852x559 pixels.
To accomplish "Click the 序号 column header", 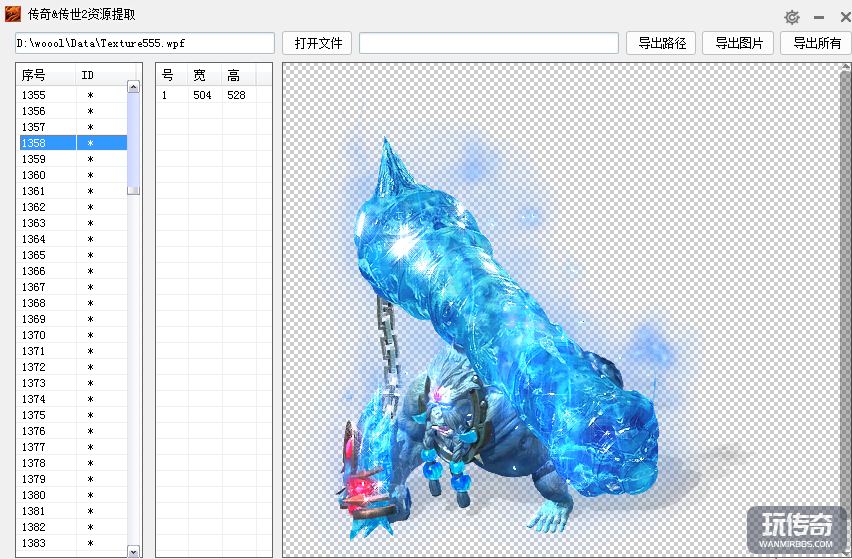I will click(x=46, y=76).
